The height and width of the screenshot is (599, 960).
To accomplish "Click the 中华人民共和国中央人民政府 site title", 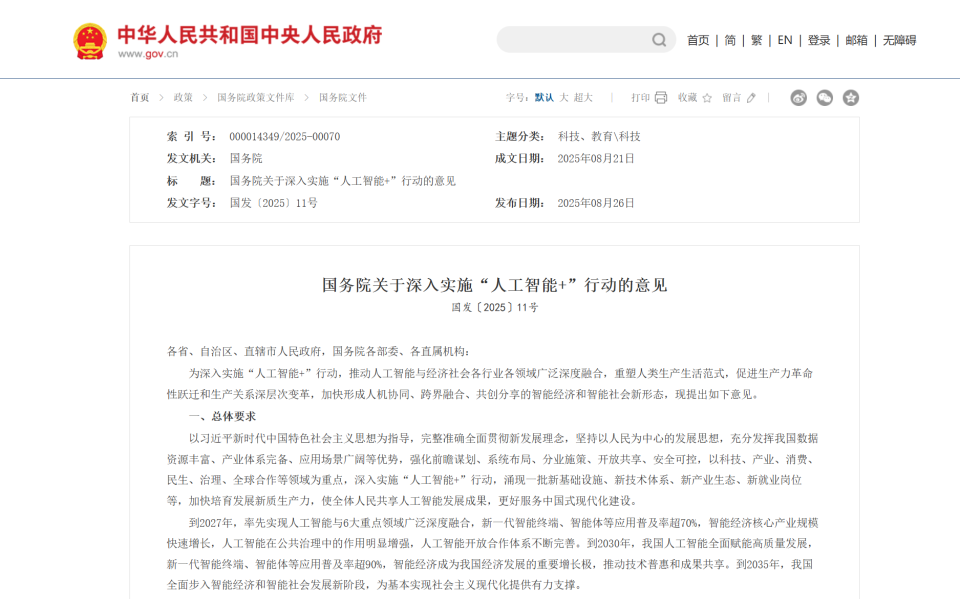I will [250, 34].
